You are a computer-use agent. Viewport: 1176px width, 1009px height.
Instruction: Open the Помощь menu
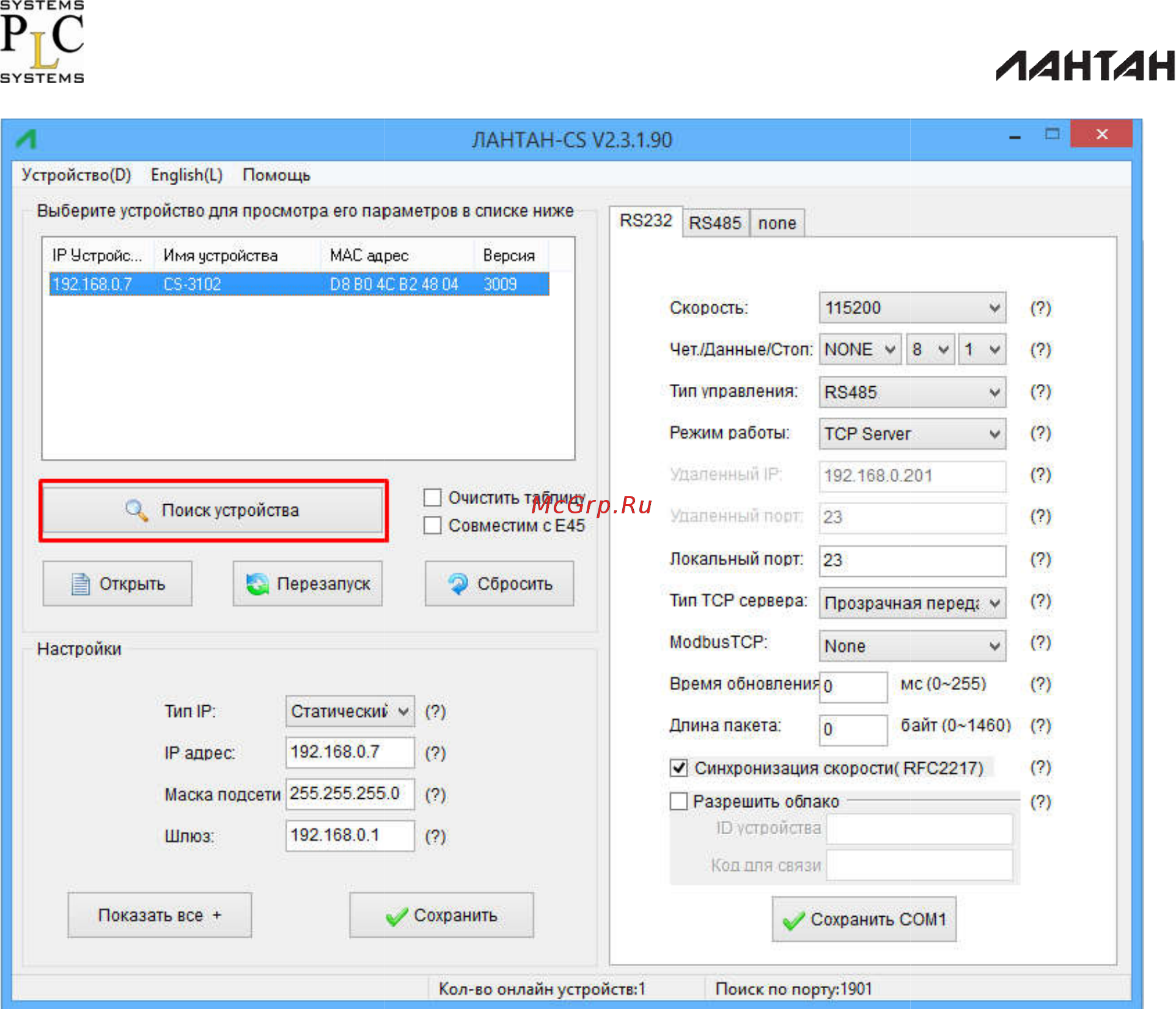pos(276,175)
